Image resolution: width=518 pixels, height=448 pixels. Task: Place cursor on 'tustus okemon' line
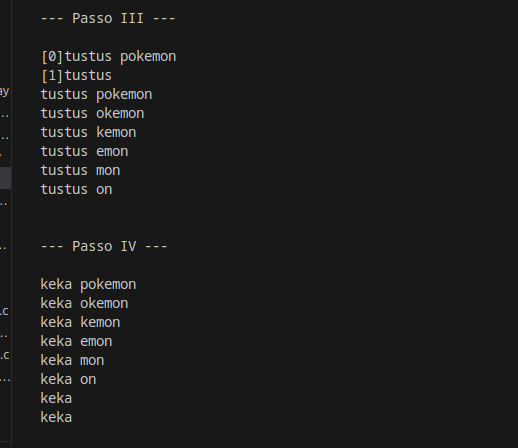tap(92, 113)
